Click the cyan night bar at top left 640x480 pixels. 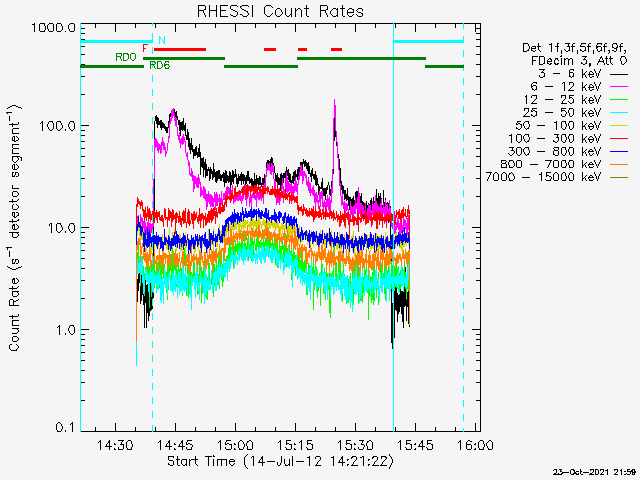point(117,41)
